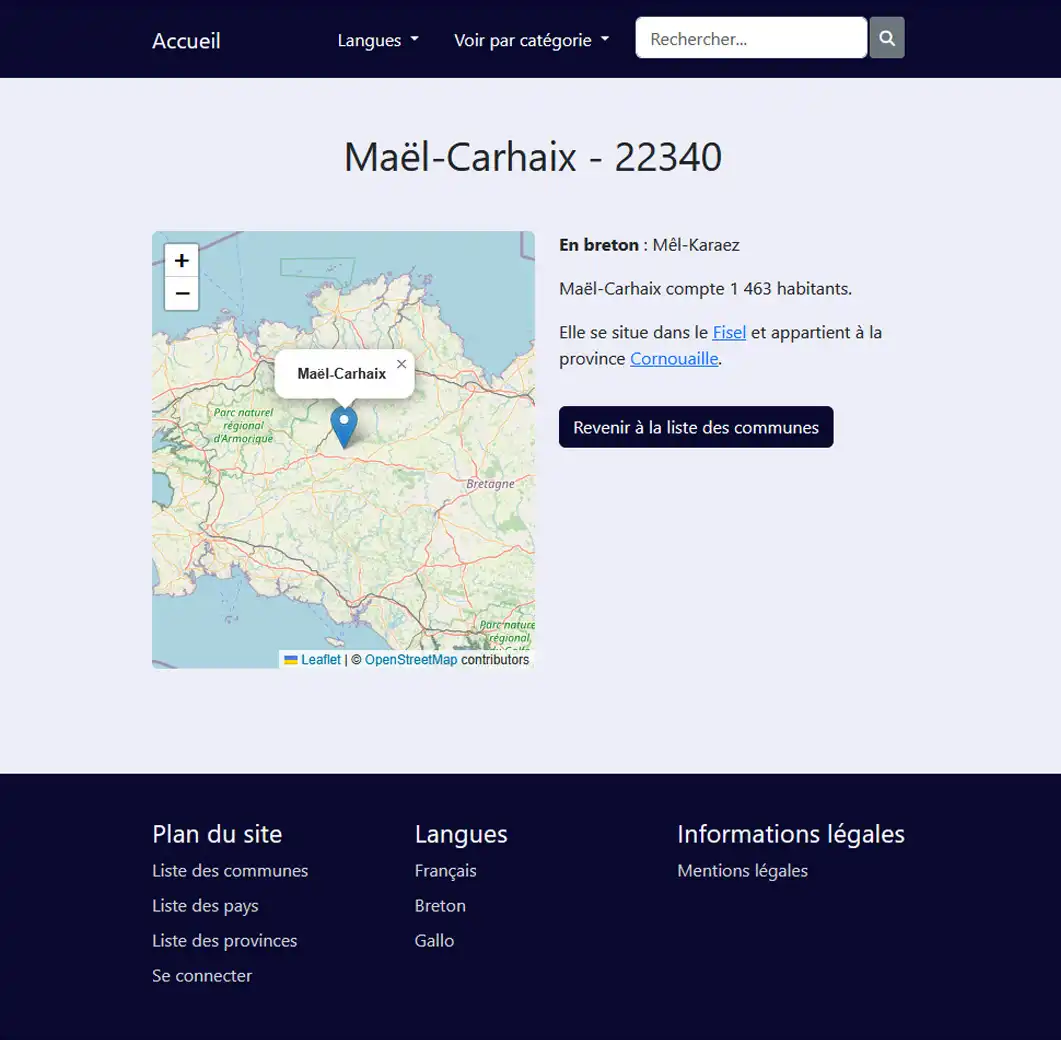Click the Plan du site heading
This screenshot has width=1061, height=1040.
pyautogui.click(x=217, y=834)
